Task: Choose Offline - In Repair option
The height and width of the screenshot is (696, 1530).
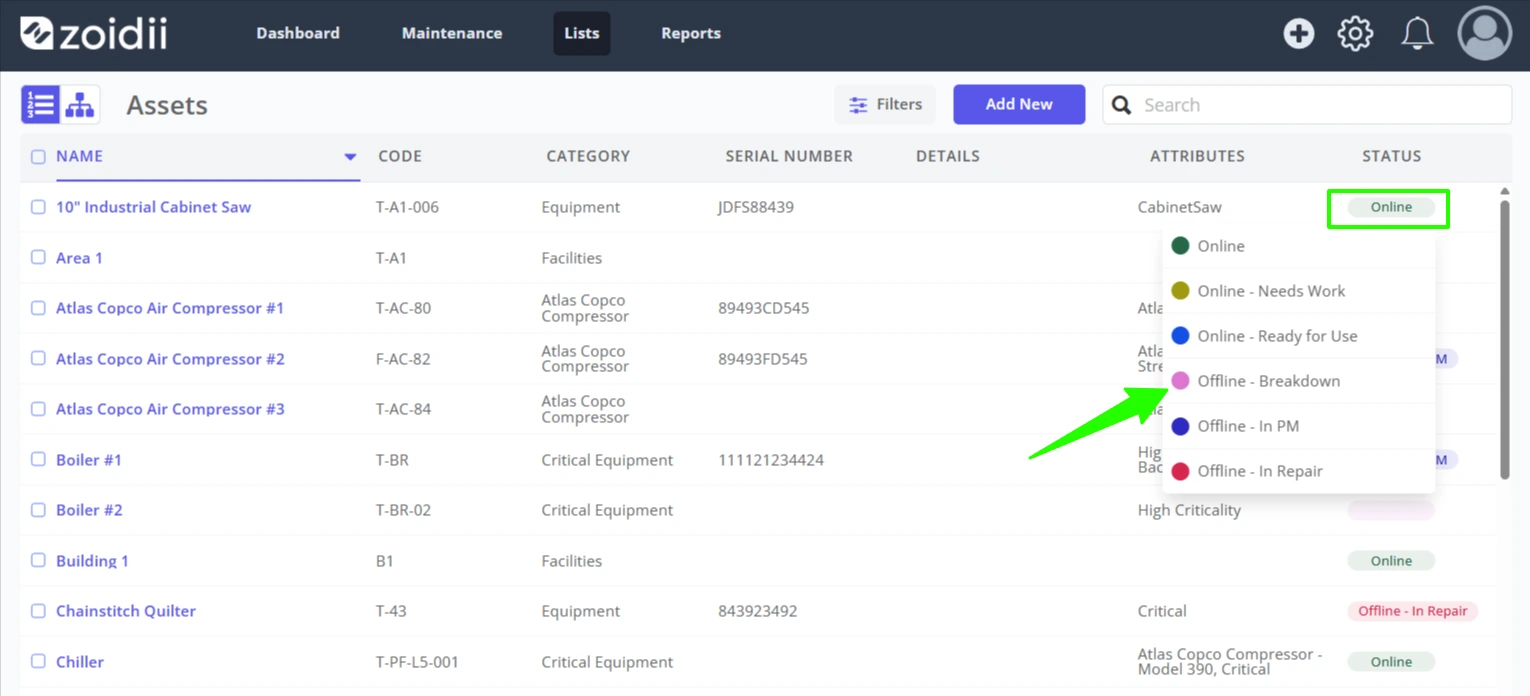Action: [x=1299, y=471]
